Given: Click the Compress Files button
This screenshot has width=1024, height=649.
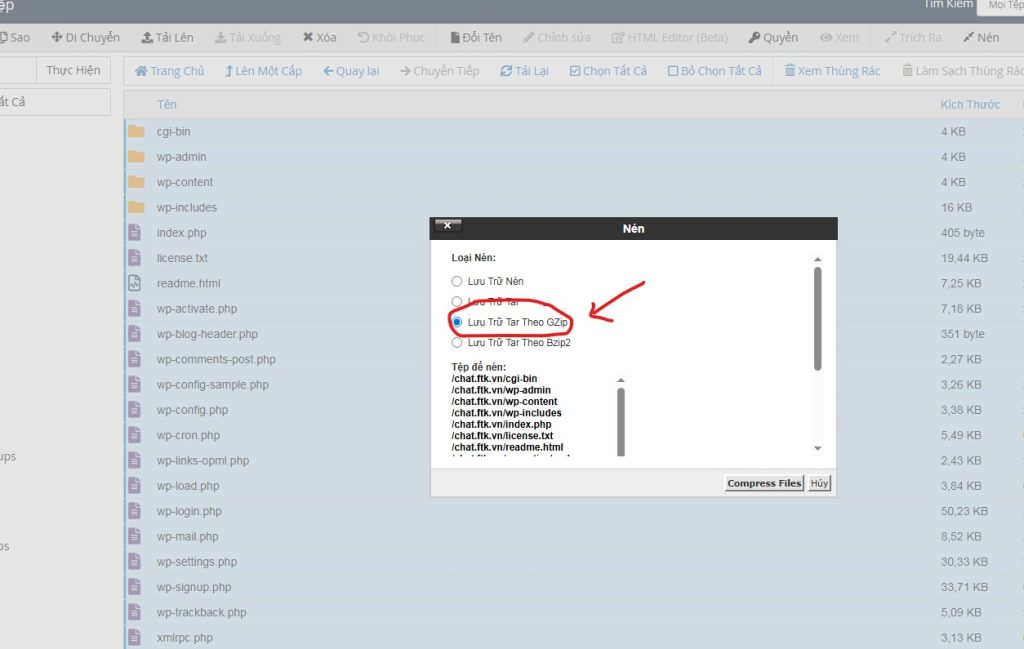Looking at the screenshot, I should [x=764, y=483].
